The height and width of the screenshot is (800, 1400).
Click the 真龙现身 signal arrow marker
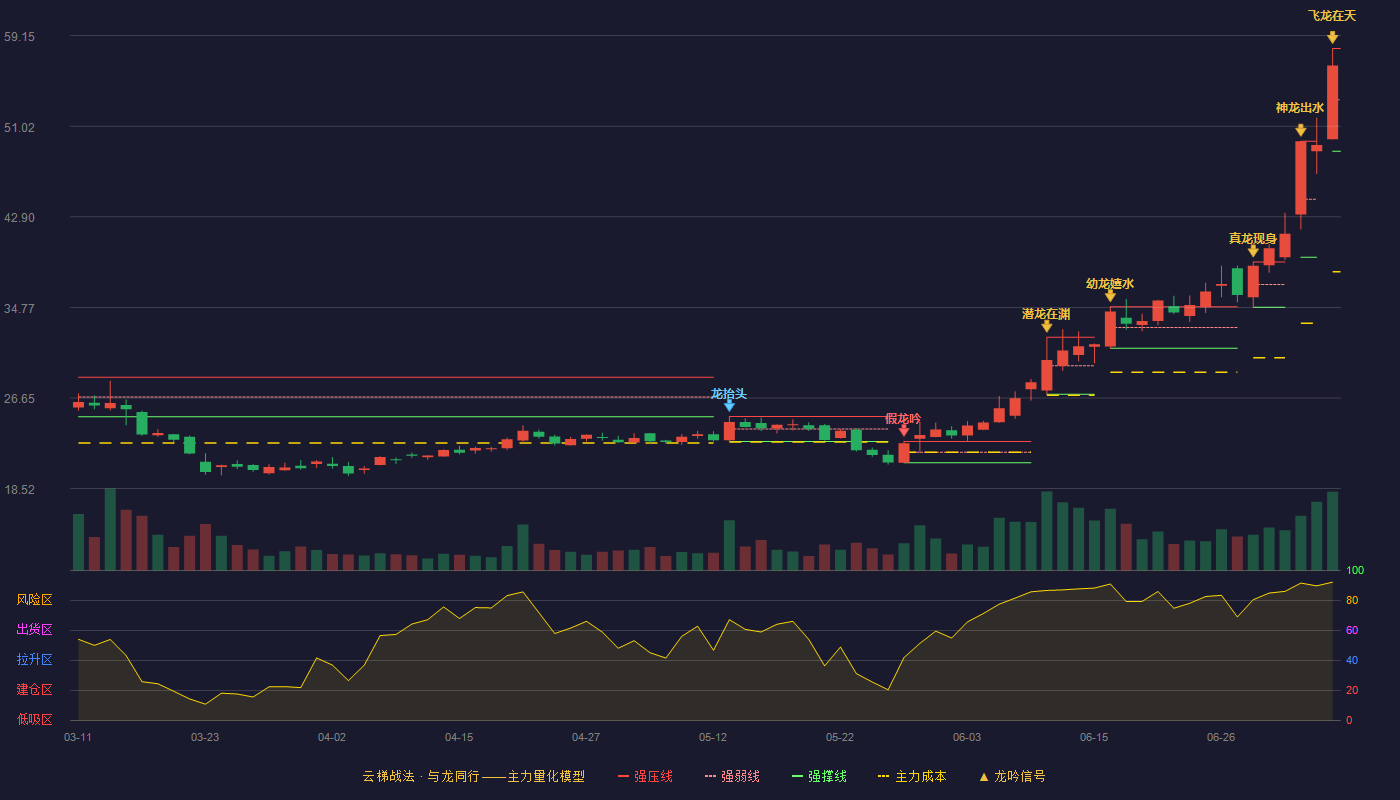point(1253,251)
